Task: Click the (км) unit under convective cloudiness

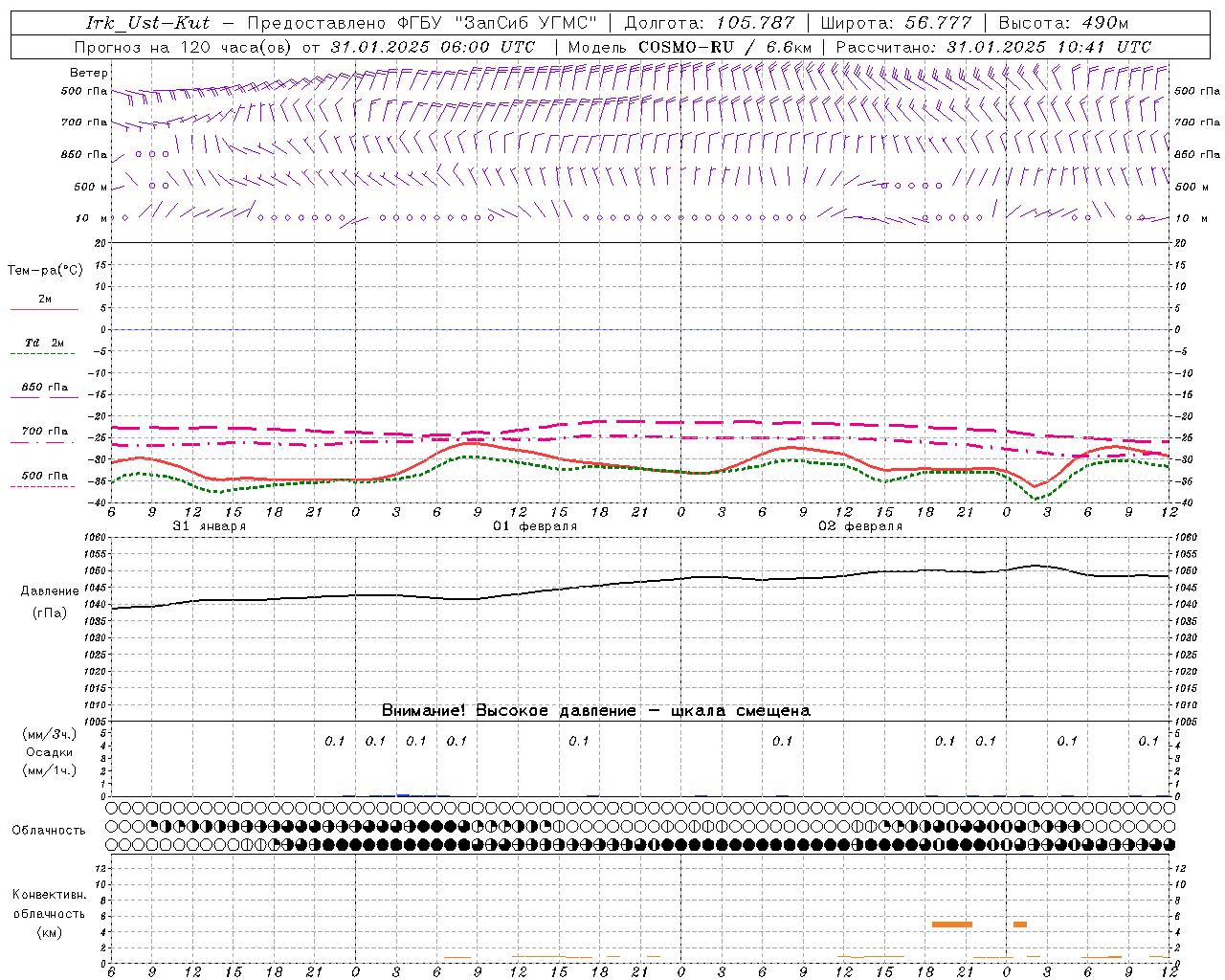Action: (x=49, y=932)
